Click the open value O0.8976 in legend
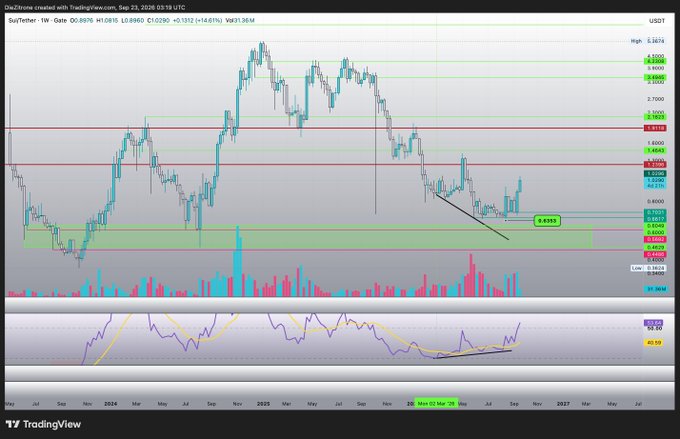Viewport: 680px width, 439px height. 82,20
